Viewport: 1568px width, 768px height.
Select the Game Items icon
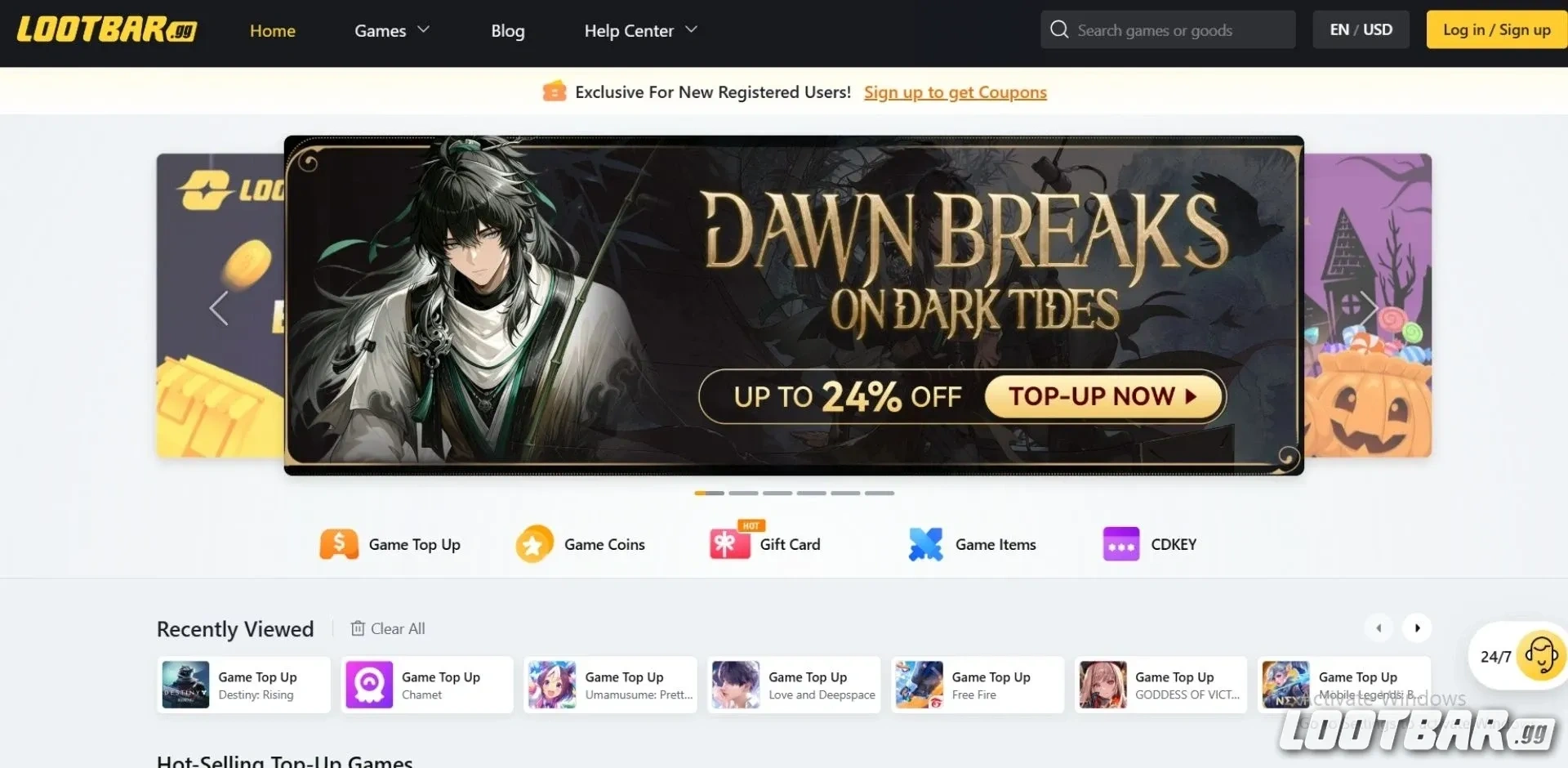pyautogui.click(x=925, y=544)
